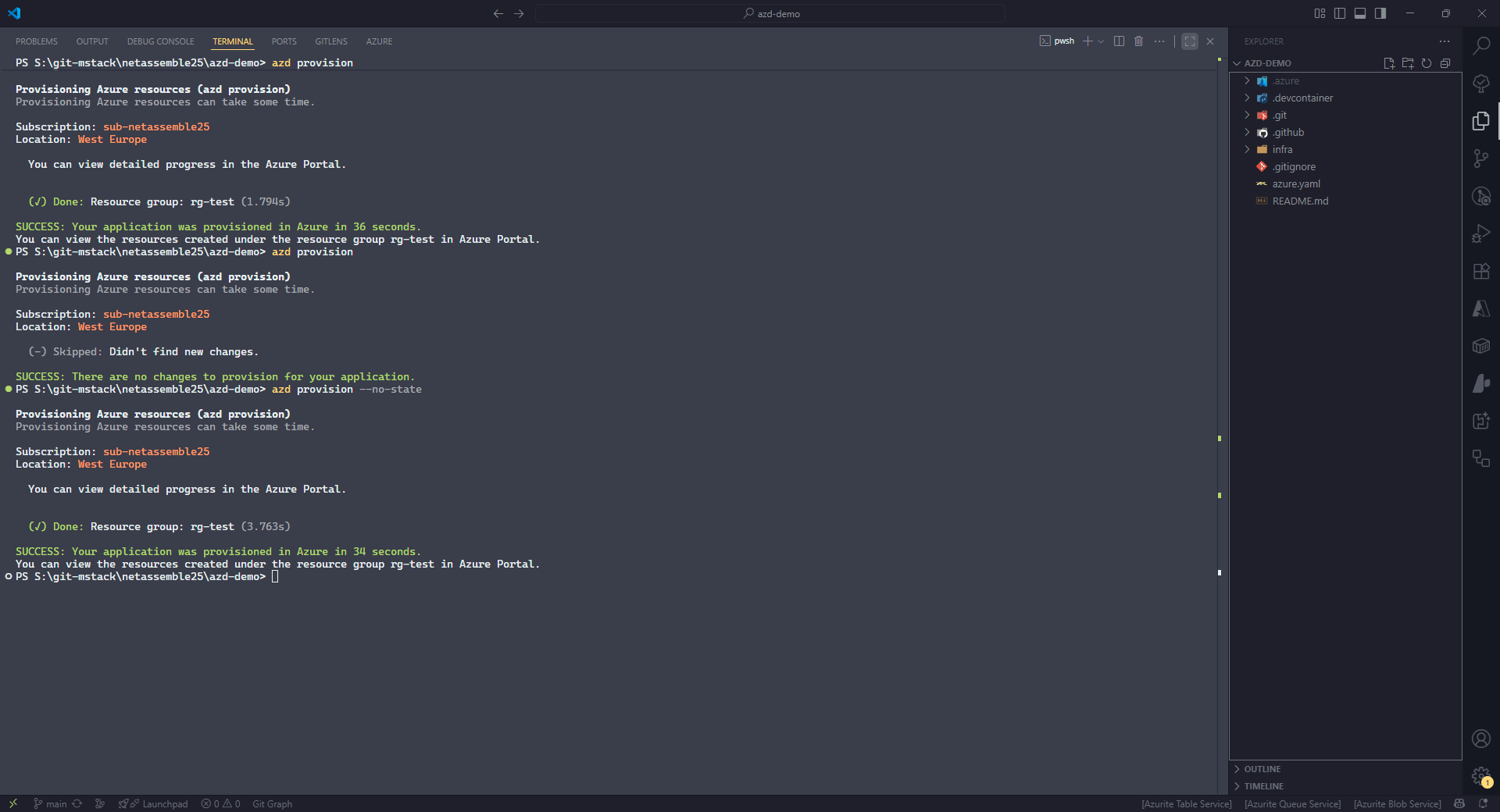The height and width of the screenshot is (812, 1500).
Task: Open the new terminal profile dropdown
Action: (1101, 41)
